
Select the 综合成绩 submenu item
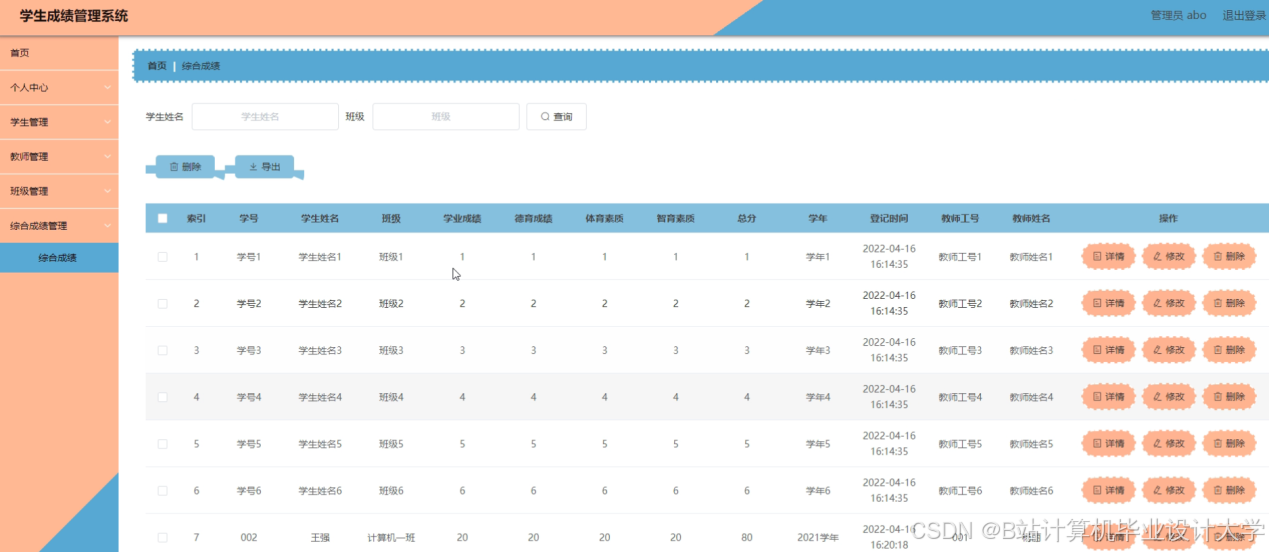click(59, 258)
